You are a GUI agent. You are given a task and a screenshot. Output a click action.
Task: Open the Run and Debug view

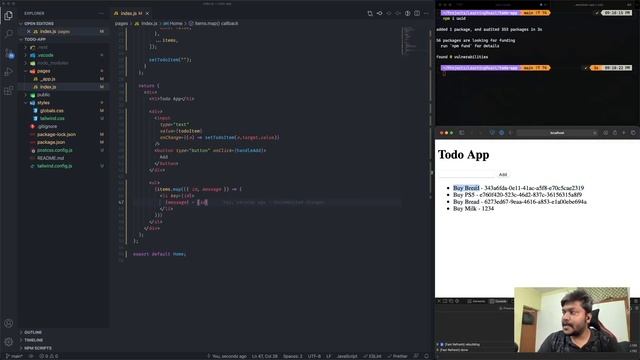tap(8, 72)
